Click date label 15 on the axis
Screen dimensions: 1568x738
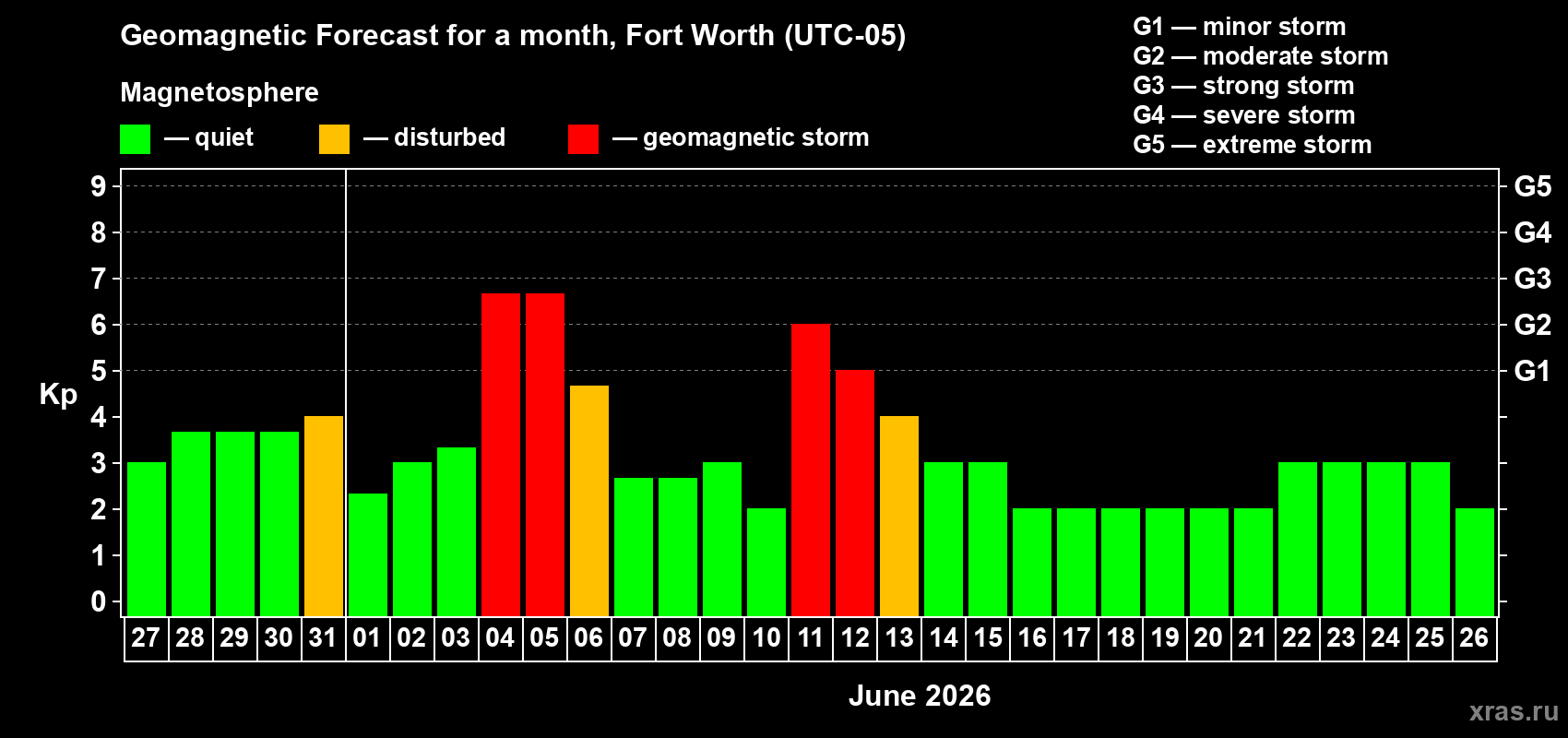pyautogui.click(x=988, y=637)
